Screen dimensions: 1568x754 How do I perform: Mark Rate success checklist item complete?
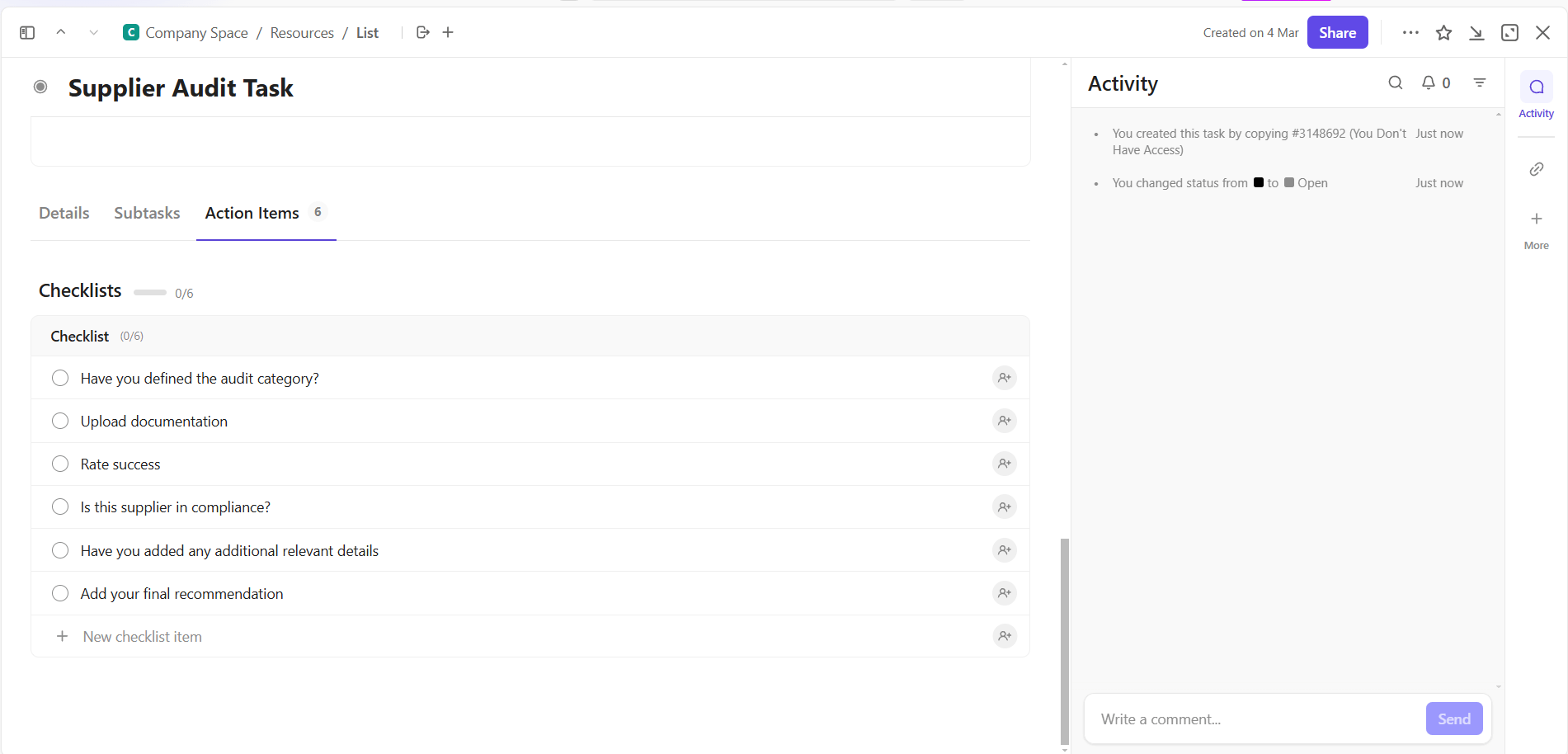pos(59,464)
